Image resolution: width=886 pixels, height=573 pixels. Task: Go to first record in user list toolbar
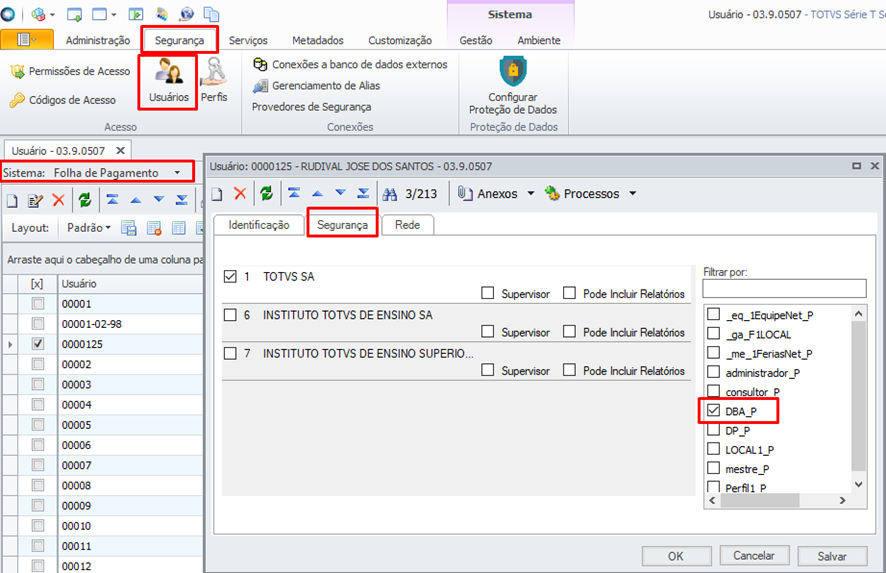coord(112,200)
